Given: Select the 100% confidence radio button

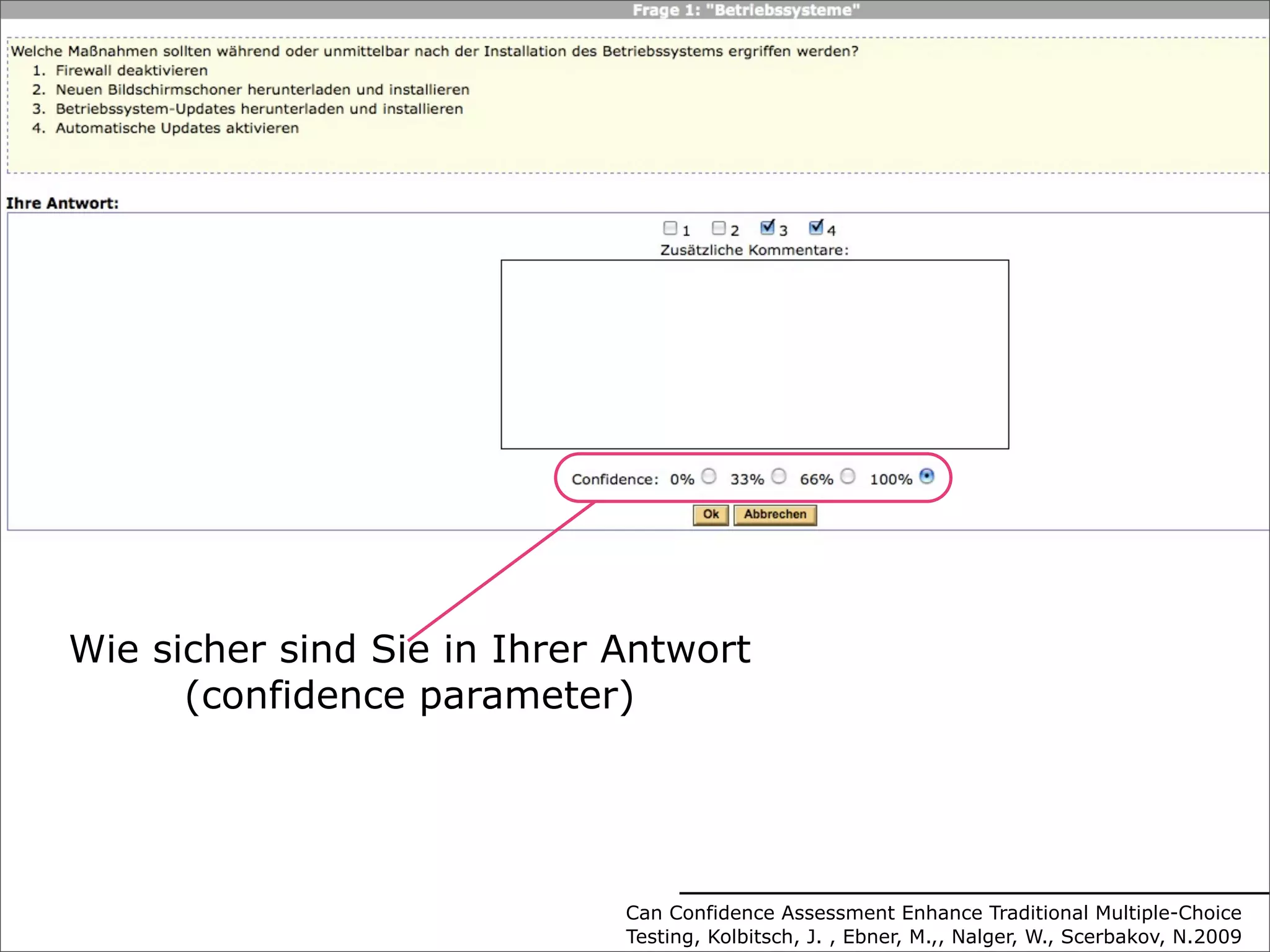Looking at the screenshot, I should click(926, 477).
